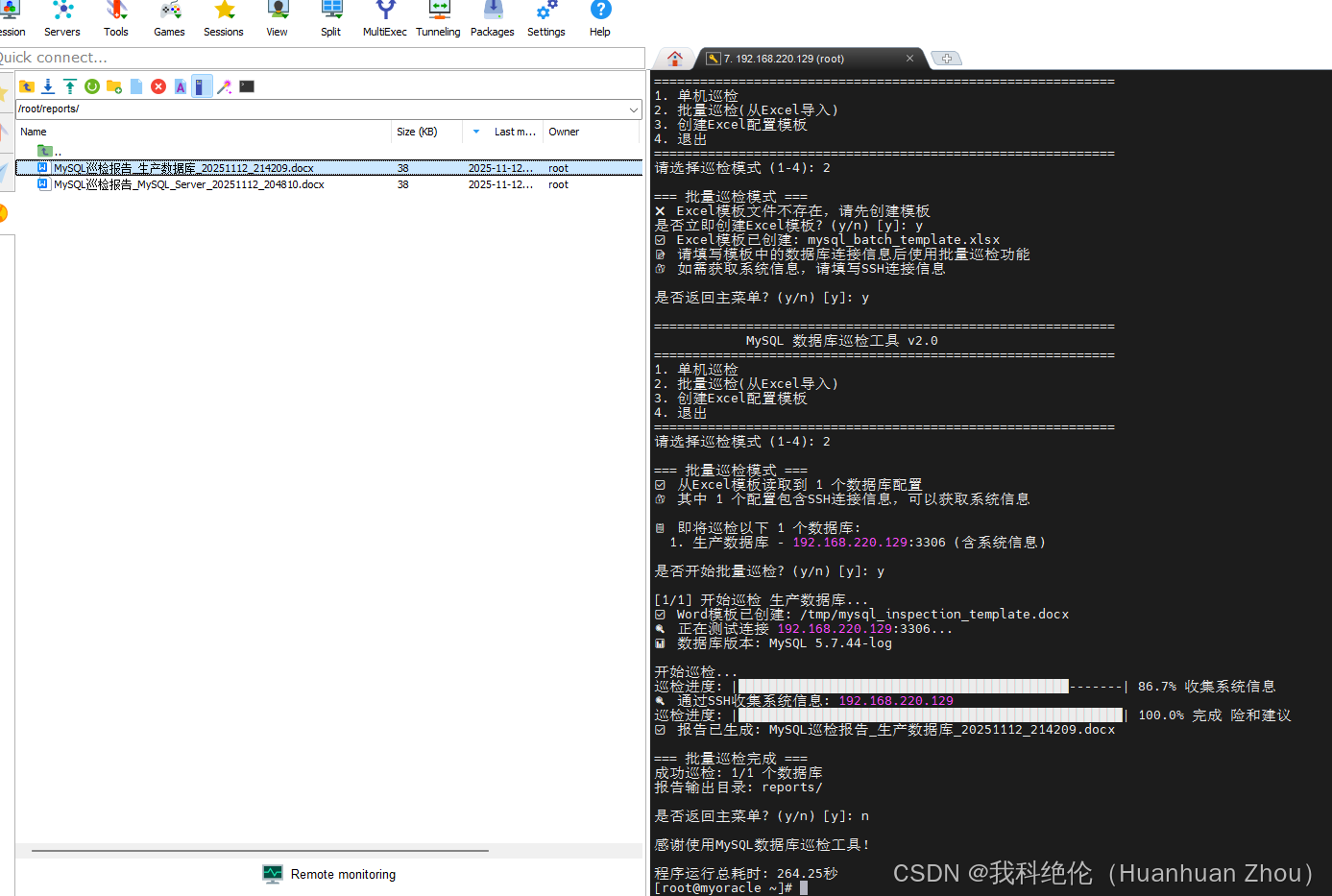Close the 192.168.220.129 session tab
Viewport: 1332px width, 896px height.
point(909,59)
